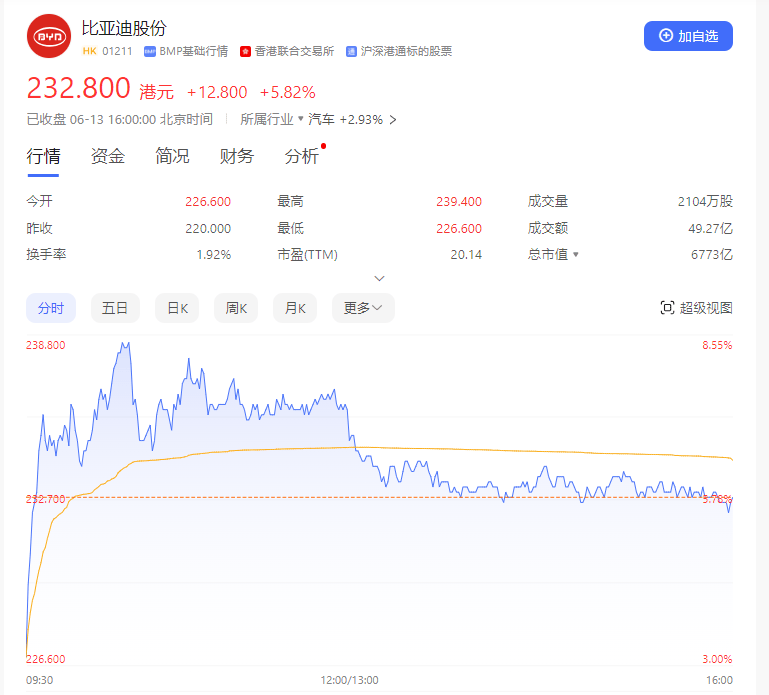Click the change percent +5.82%

287,92
